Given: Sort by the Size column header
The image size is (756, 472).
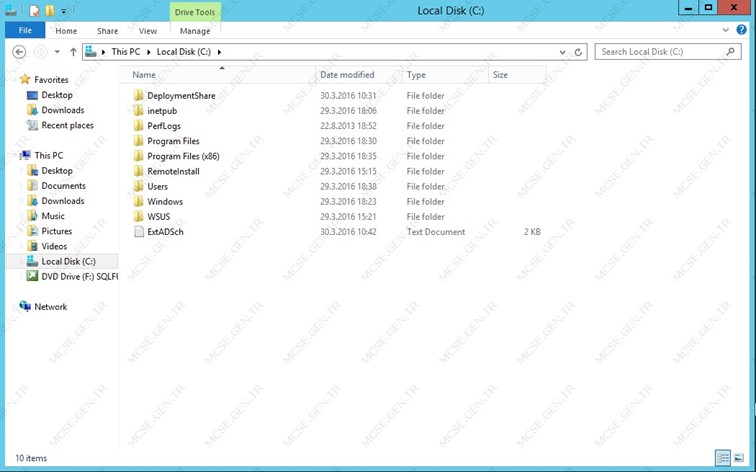Looking at the screenshot, I should [517, 75].
